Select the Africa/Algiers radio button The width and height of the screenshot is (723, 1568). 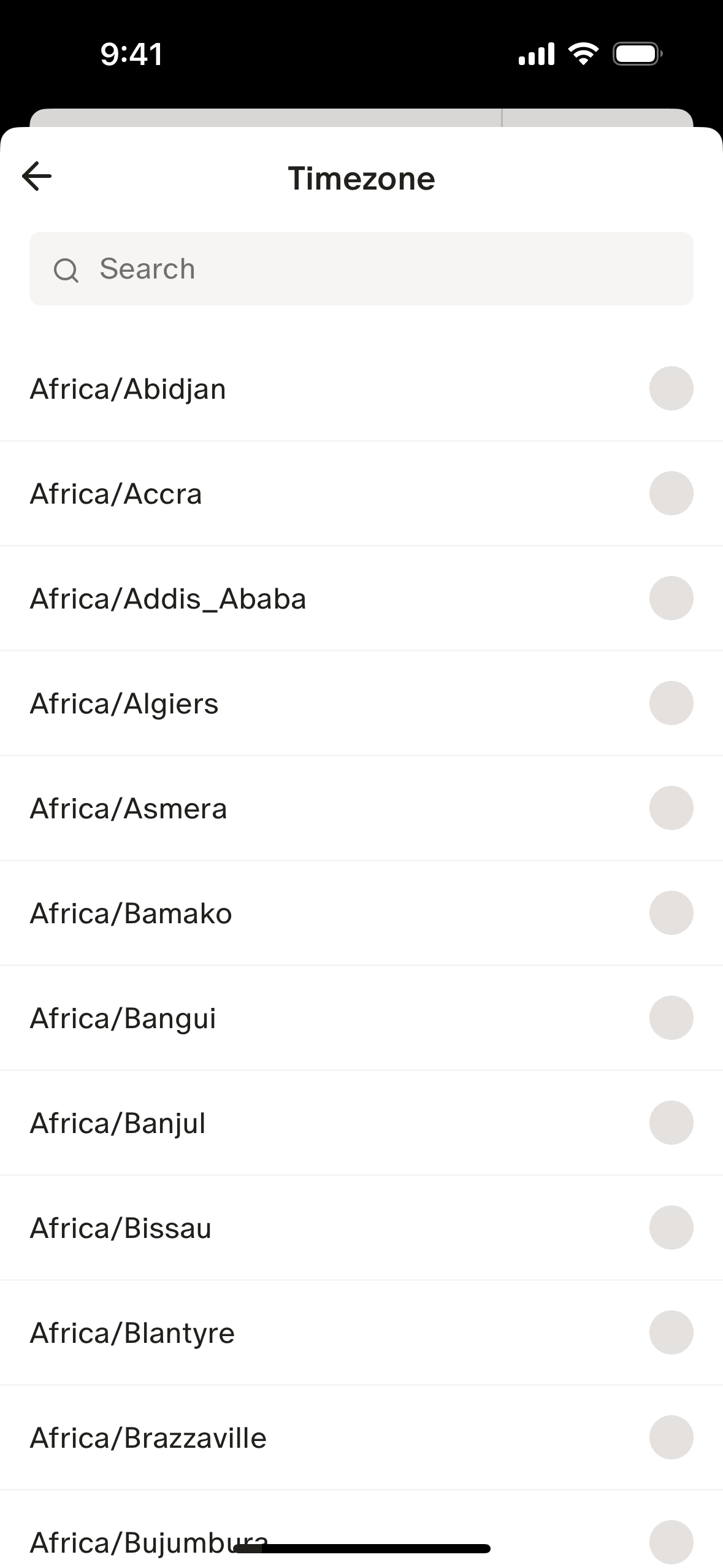pyautogui.click(x=671, y=703)
